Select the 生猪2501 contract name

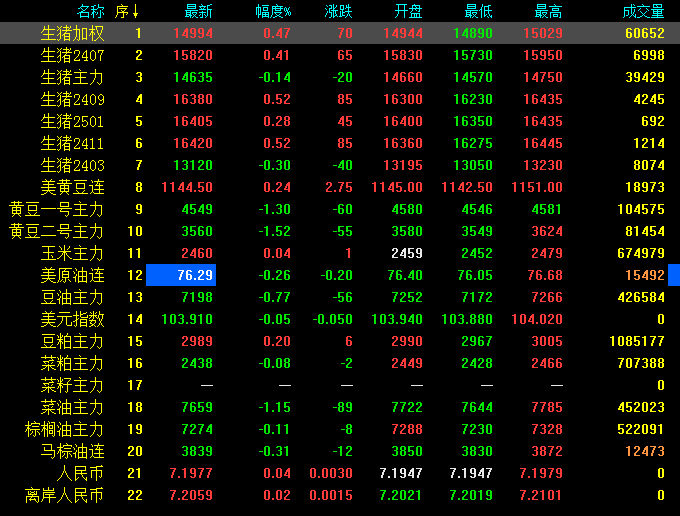pos(72,121)
